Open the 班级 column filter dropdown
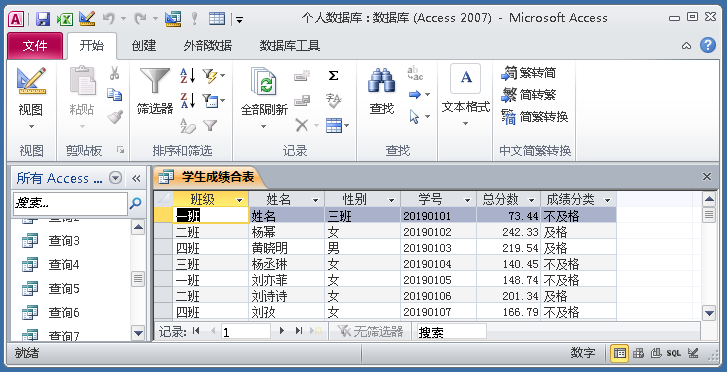The height and width of the screenshot is (372, 727). point(239,200)
